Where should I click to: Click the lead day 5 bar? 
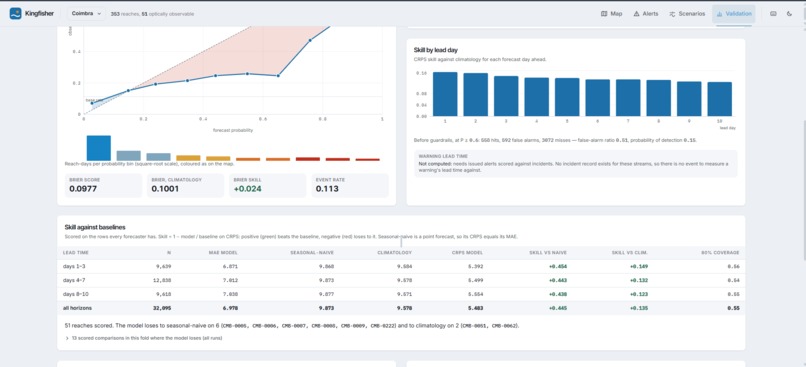coord(567,97)
